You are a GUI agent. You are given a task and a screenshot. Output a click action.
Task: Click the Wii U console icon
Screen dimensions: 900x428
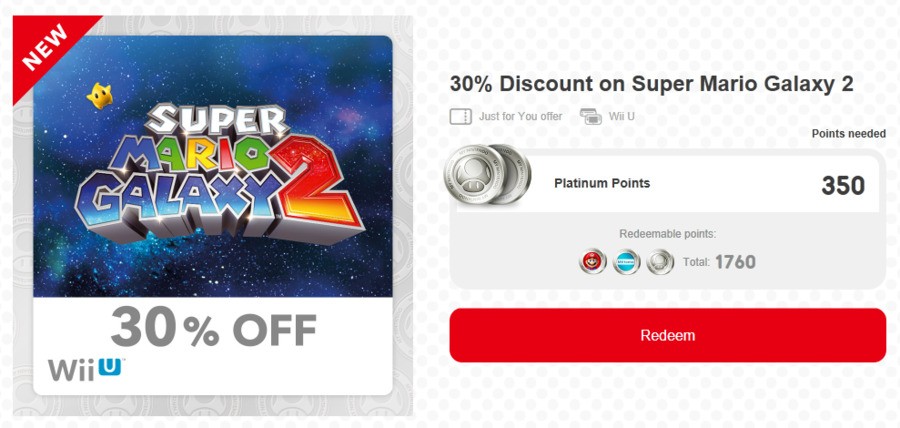click(591, 116)
